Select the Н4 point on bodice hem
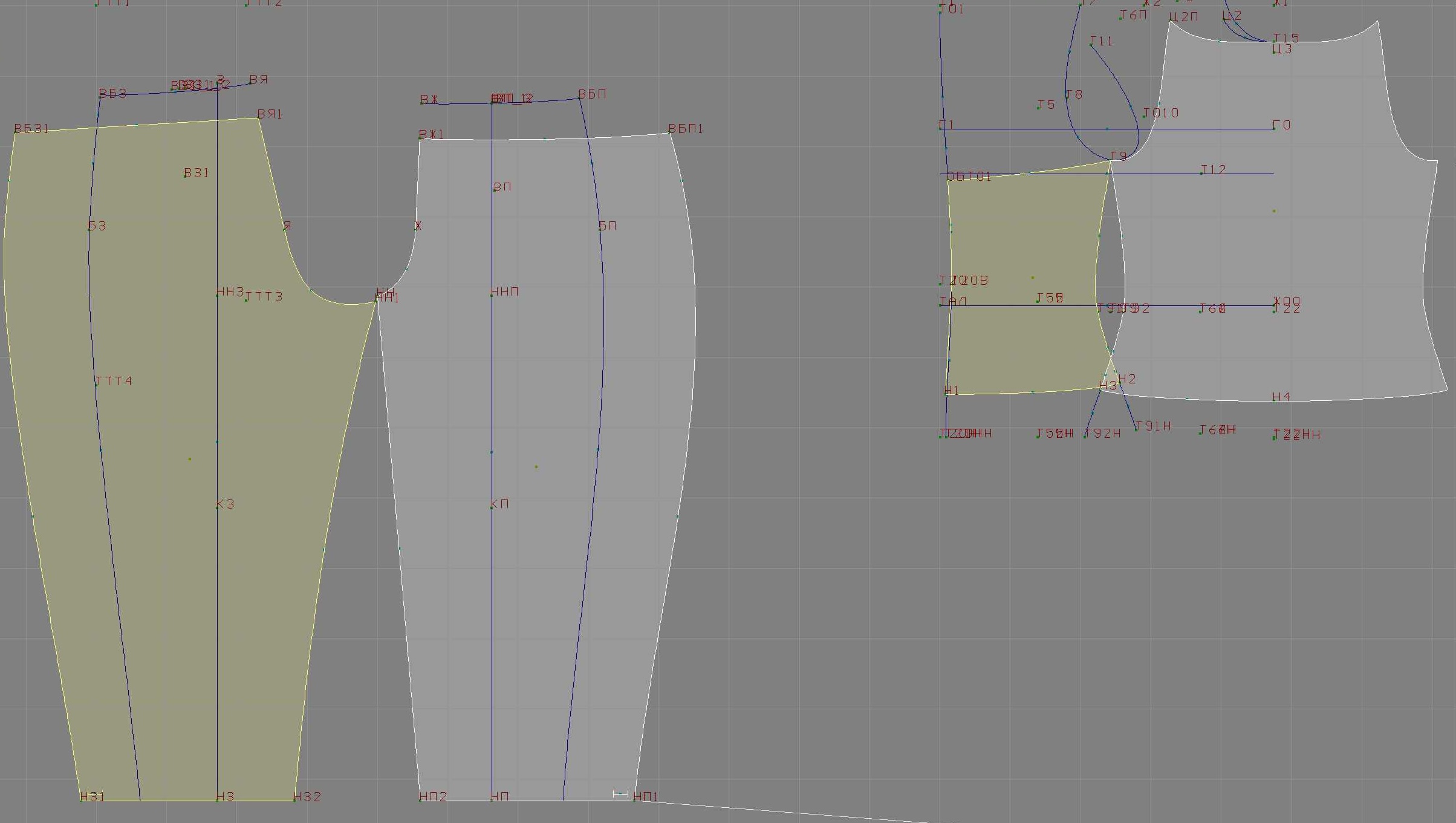 [1274, 400]
